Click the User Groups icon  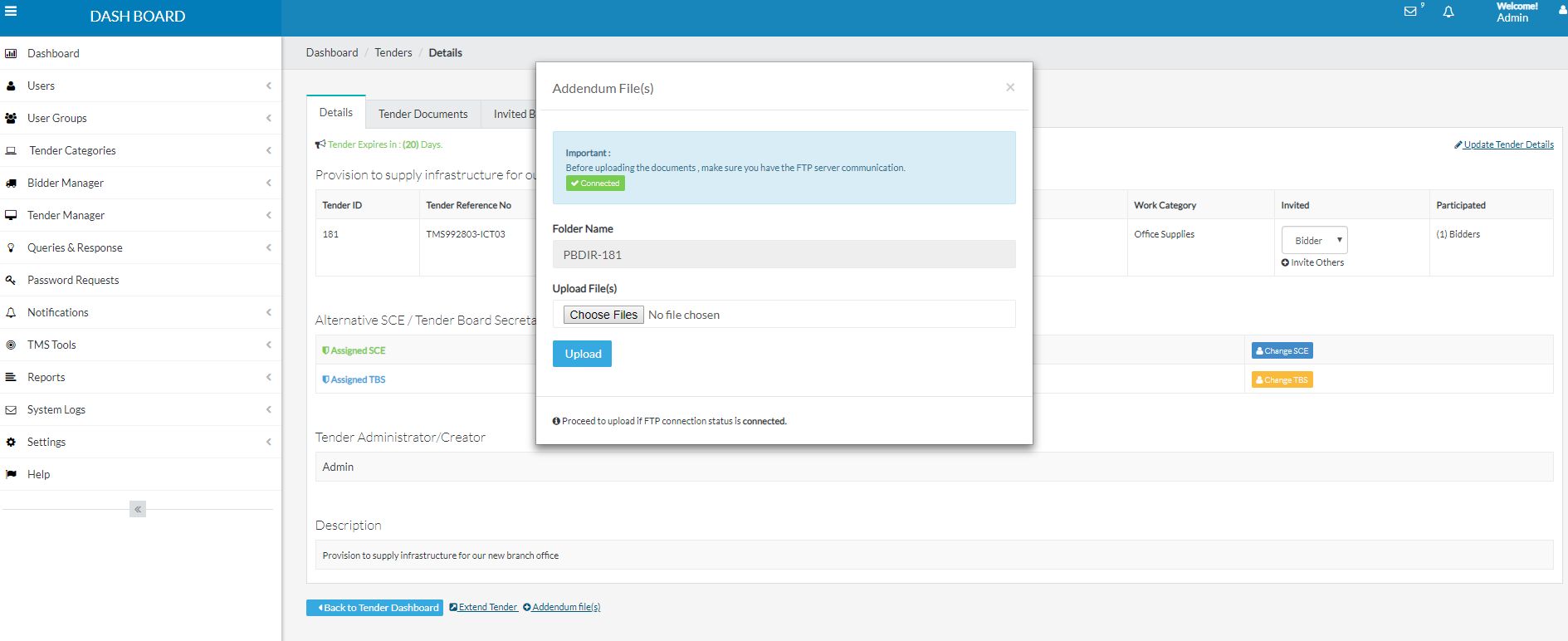11,118
